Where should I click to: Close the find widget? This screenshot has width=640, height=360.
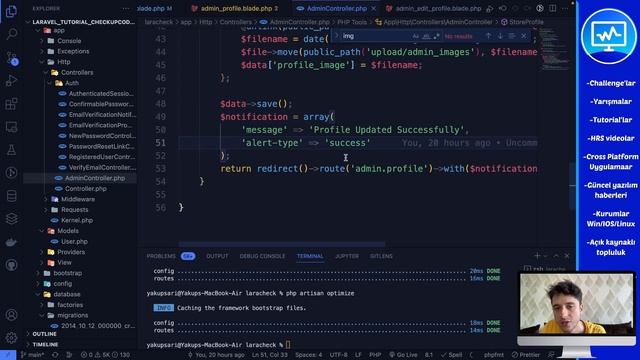[524, 36]
